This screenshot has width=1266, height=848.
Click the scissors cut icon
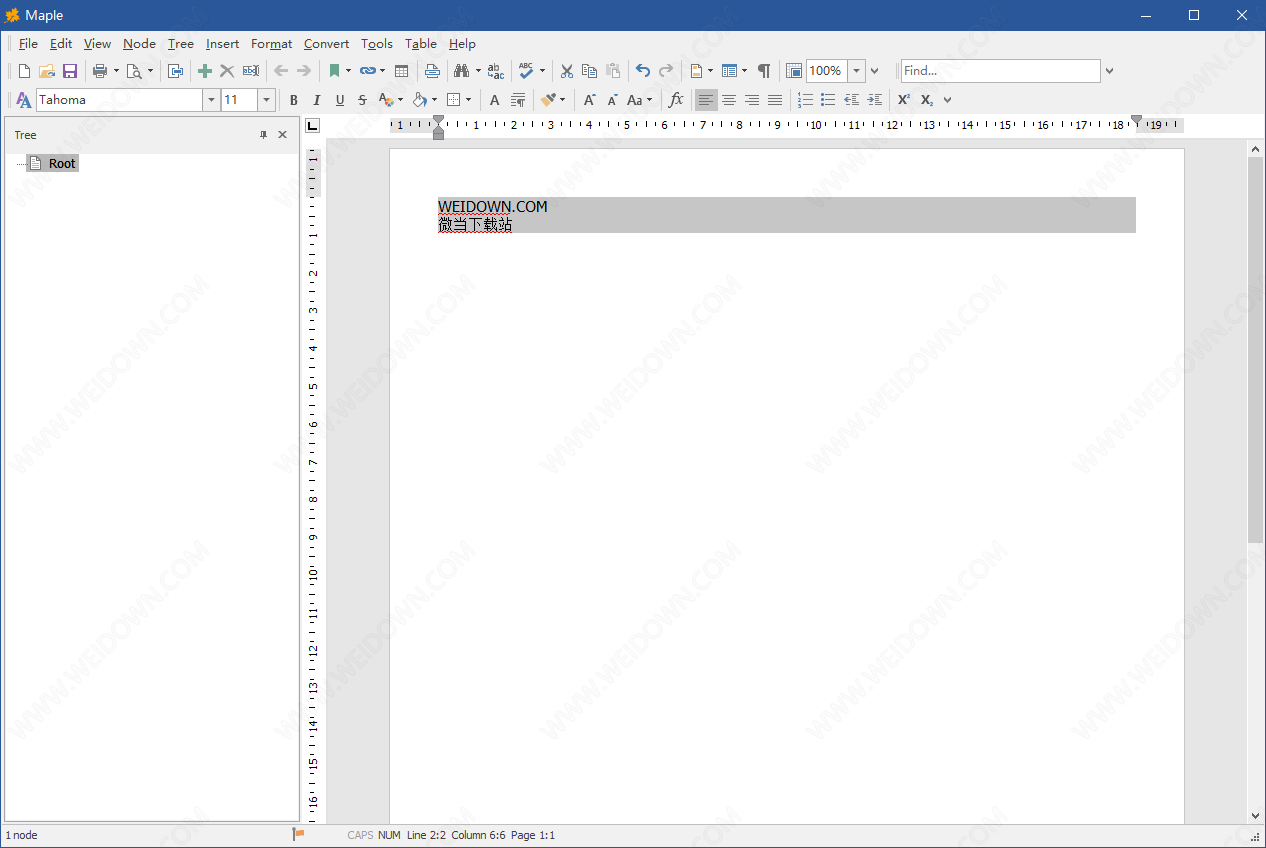coord(567,71)
